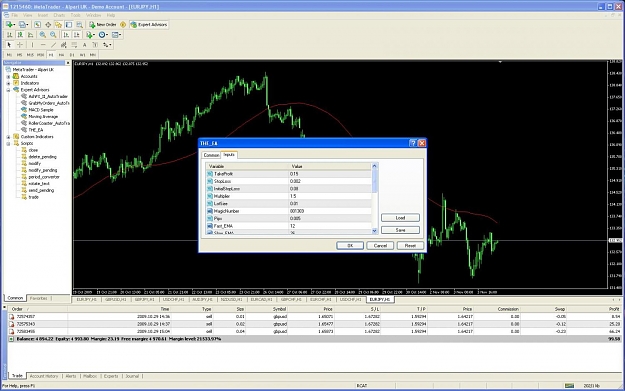Select the Text Label tool
This screenshot has width=625, height=391.
pos(95,45)
